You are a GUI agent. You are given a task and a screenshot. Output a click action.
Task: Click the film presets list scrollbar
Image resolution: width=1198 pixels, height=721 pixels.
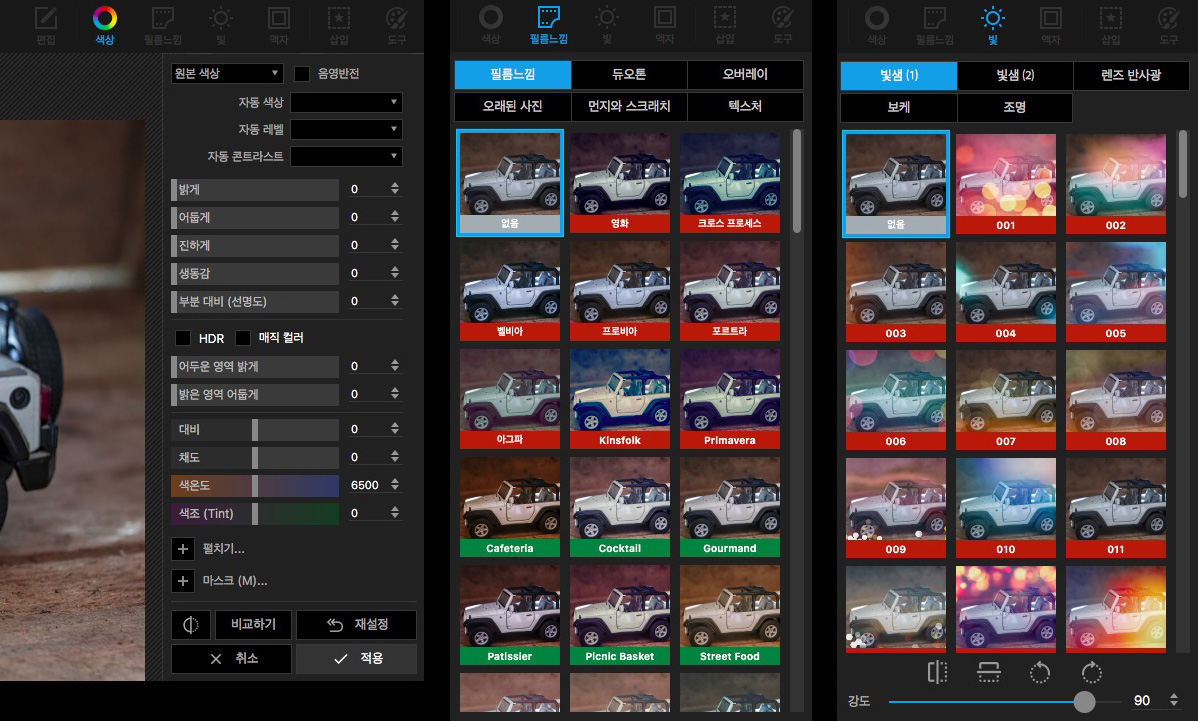pos(797,182)
